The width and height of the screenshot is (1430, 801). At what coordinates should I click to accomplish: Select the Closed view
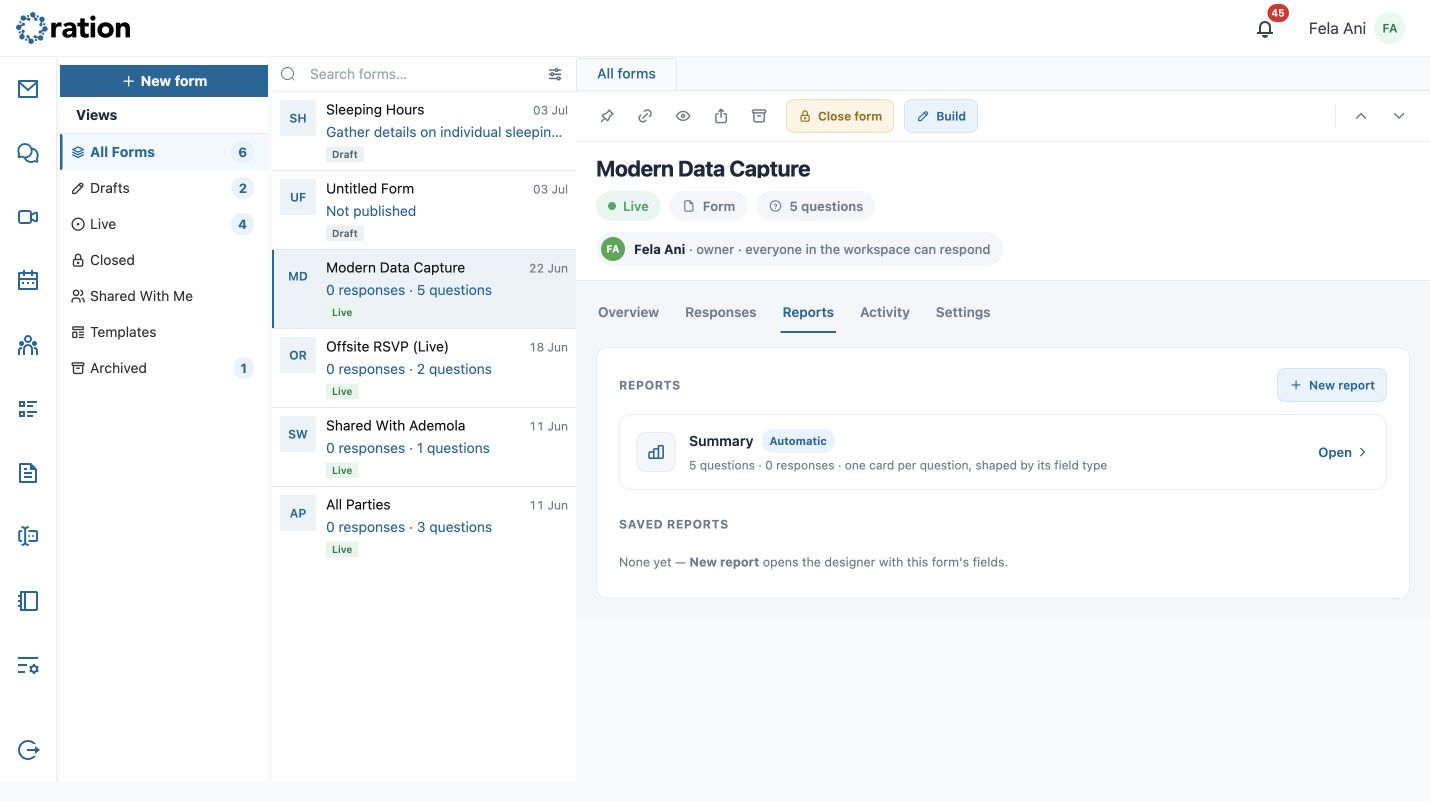(x=163, y=260)
